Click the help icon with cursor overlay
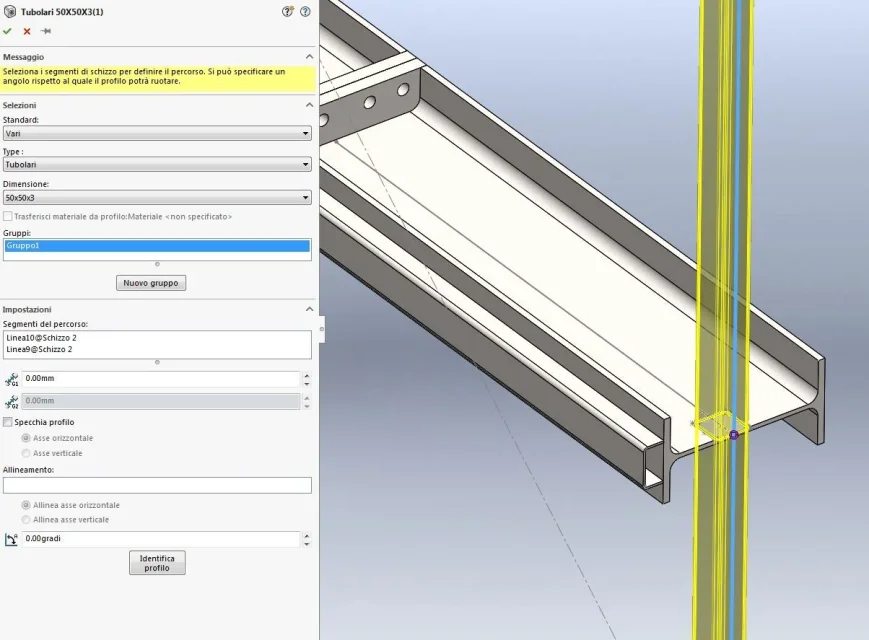This screenshot has width=869, height=640. (288, 12)
